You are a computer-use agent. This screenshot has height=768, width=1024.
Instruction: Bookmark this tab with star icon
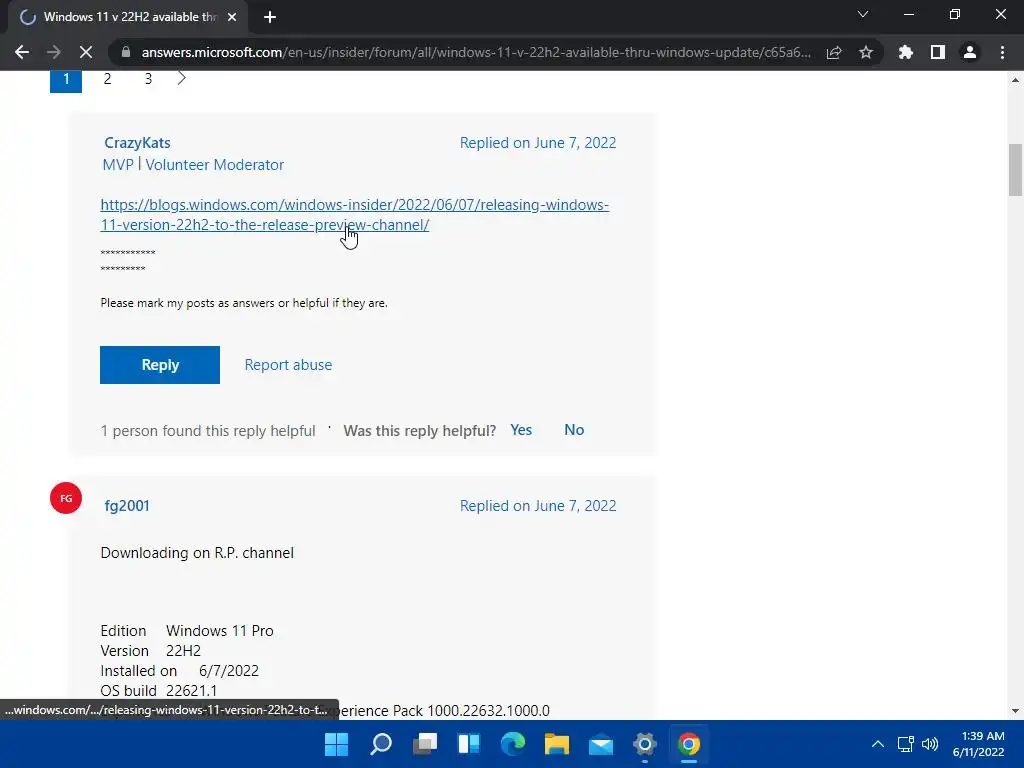tap(866, 52)
